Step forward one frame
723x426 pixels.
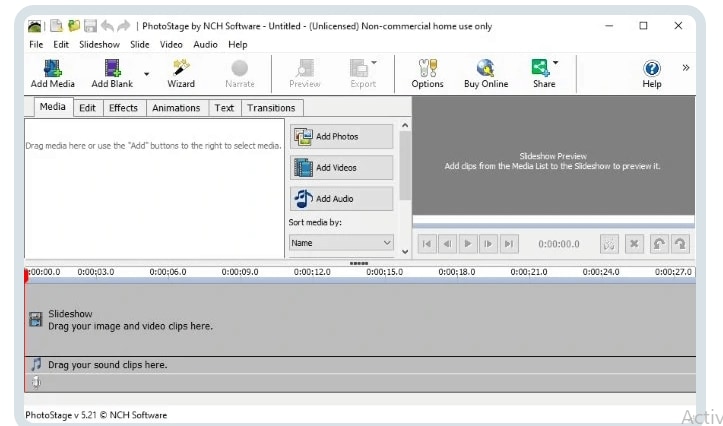point(488,244)
